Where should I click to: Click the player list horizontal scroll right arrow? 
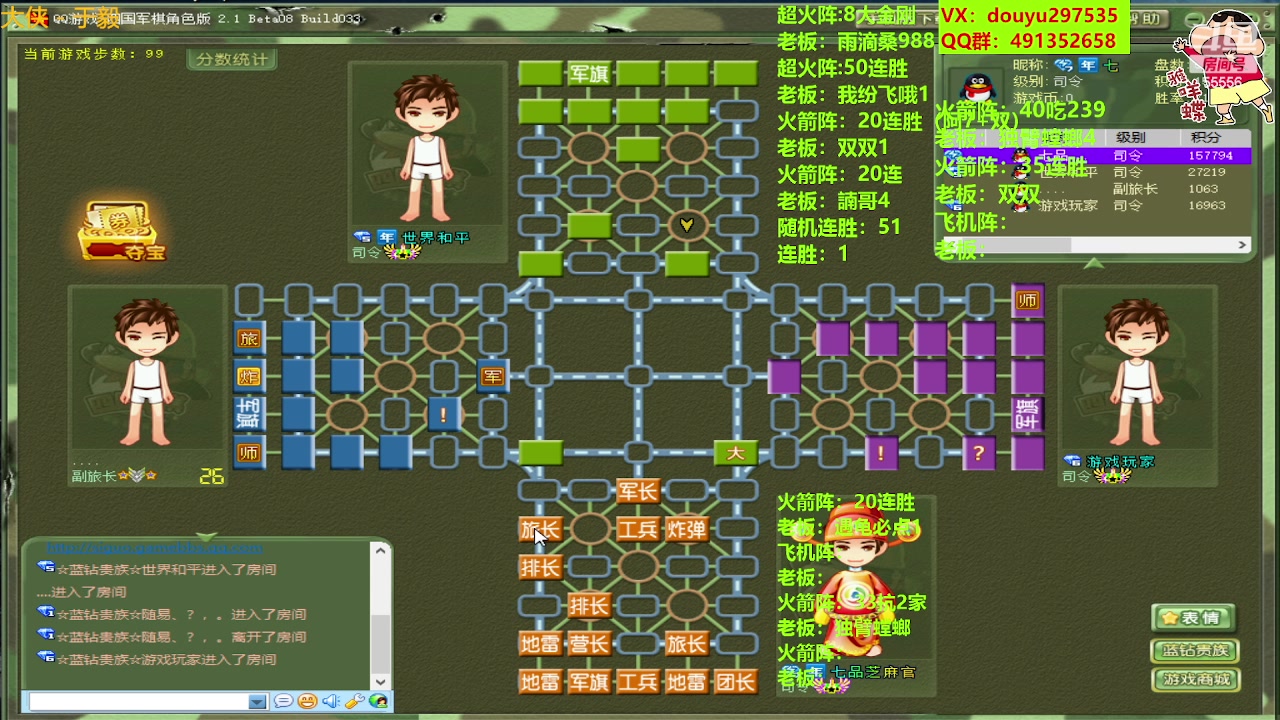(1243, 245)
